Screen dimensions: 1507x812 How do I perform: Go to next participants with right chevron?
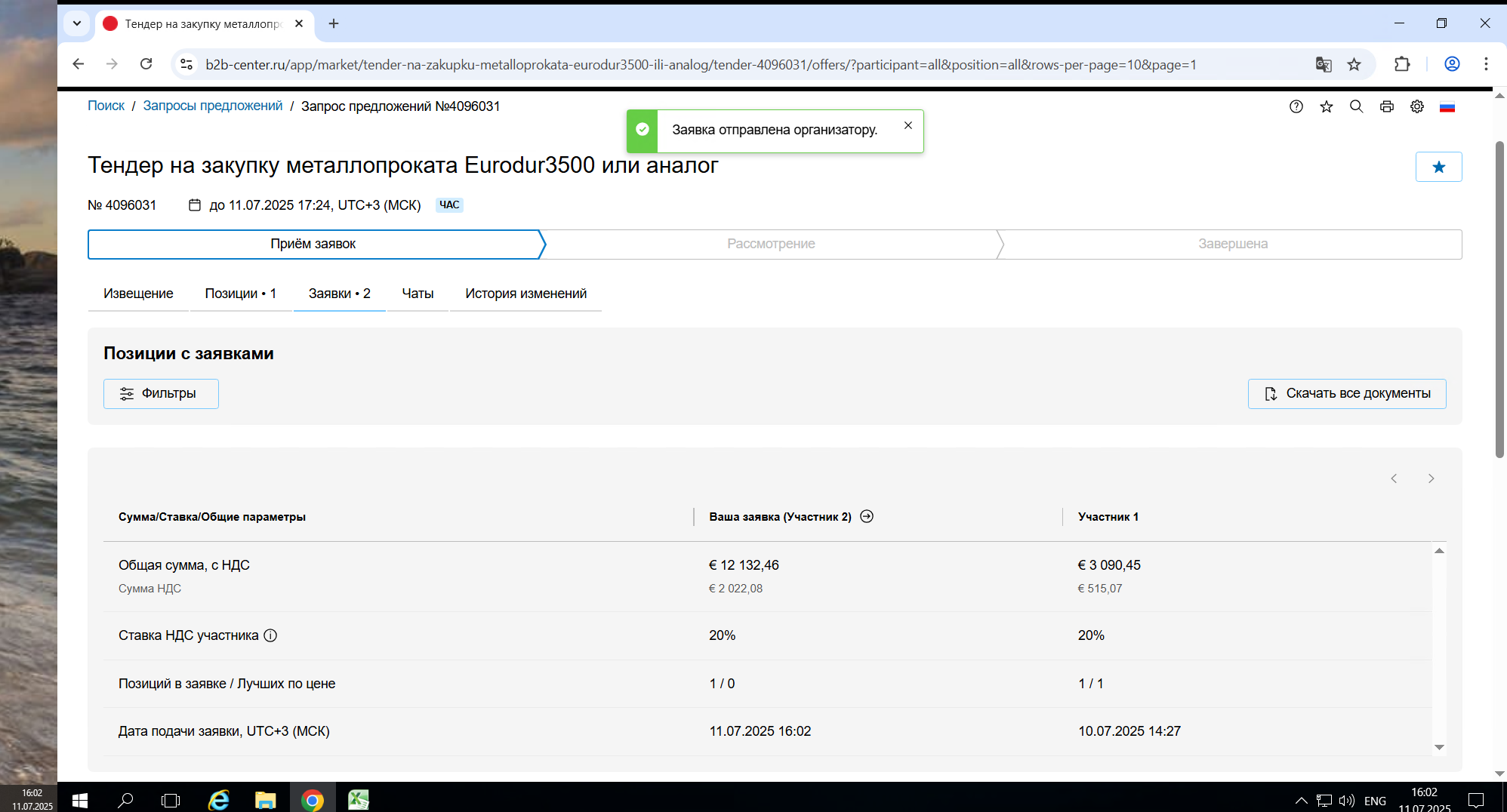coord(1431,478)
